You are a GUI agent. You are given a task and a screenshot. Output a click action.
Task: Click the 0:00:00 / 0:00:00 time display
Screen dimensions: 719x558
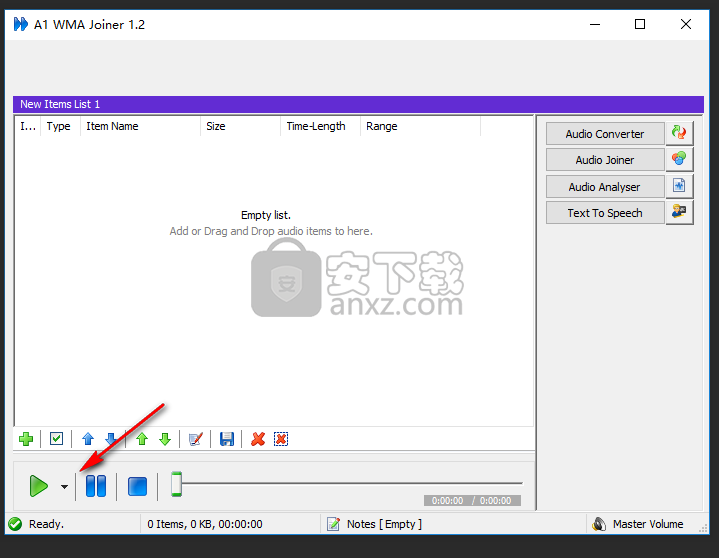click(472, 500)
